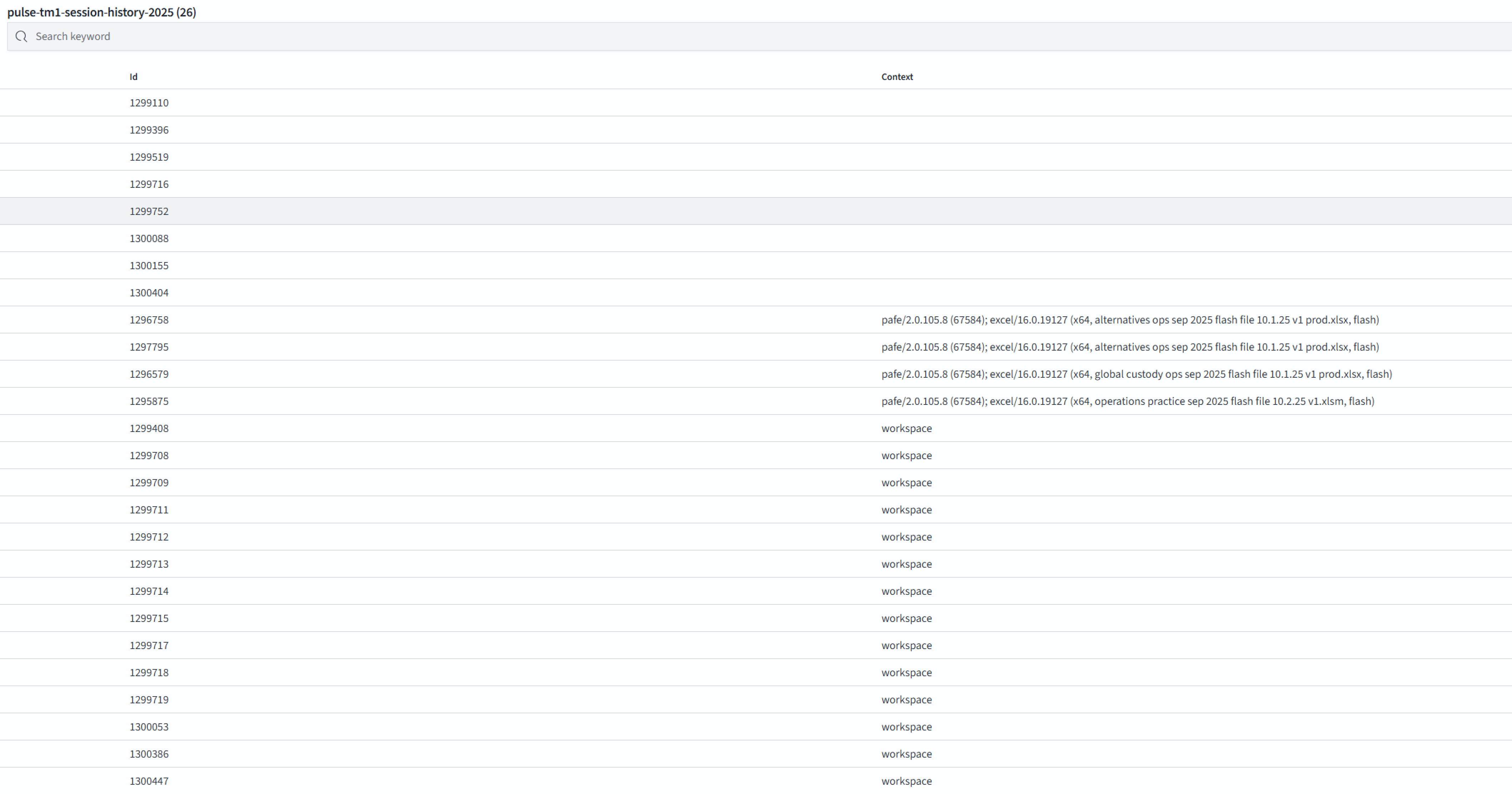1512x794 pixels.
Task: Select workspace row with Id 1300053
Action: (x=149, y=727)
